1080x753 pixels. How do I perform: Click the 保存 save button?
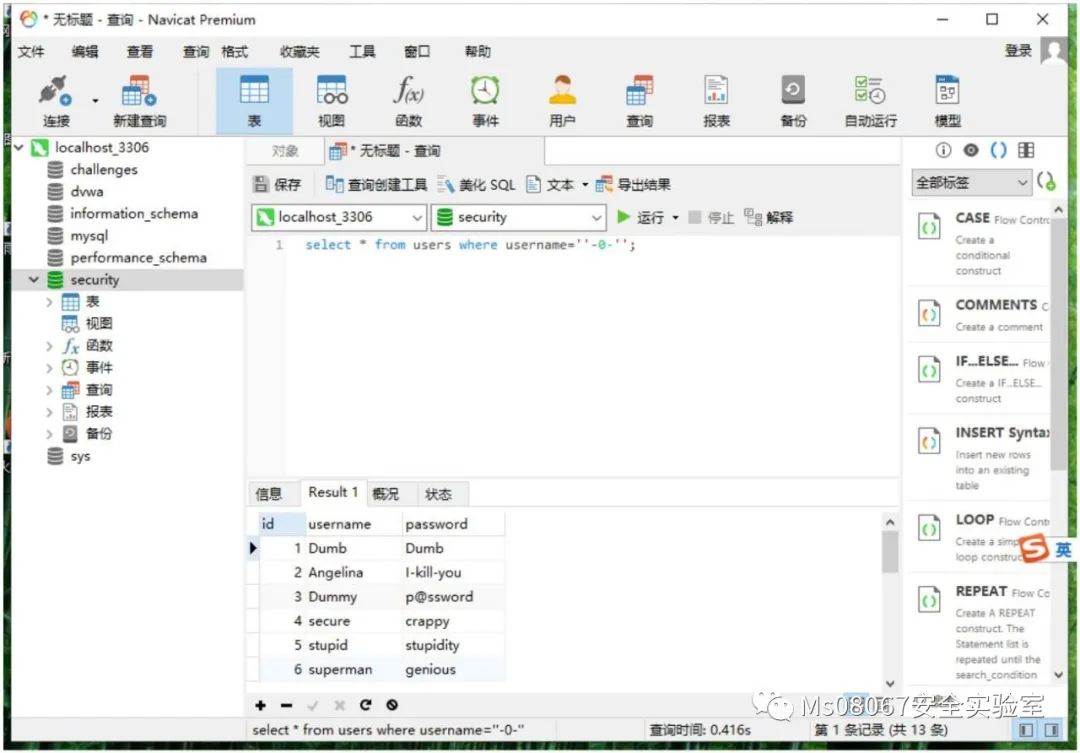[x=278, y=184]
